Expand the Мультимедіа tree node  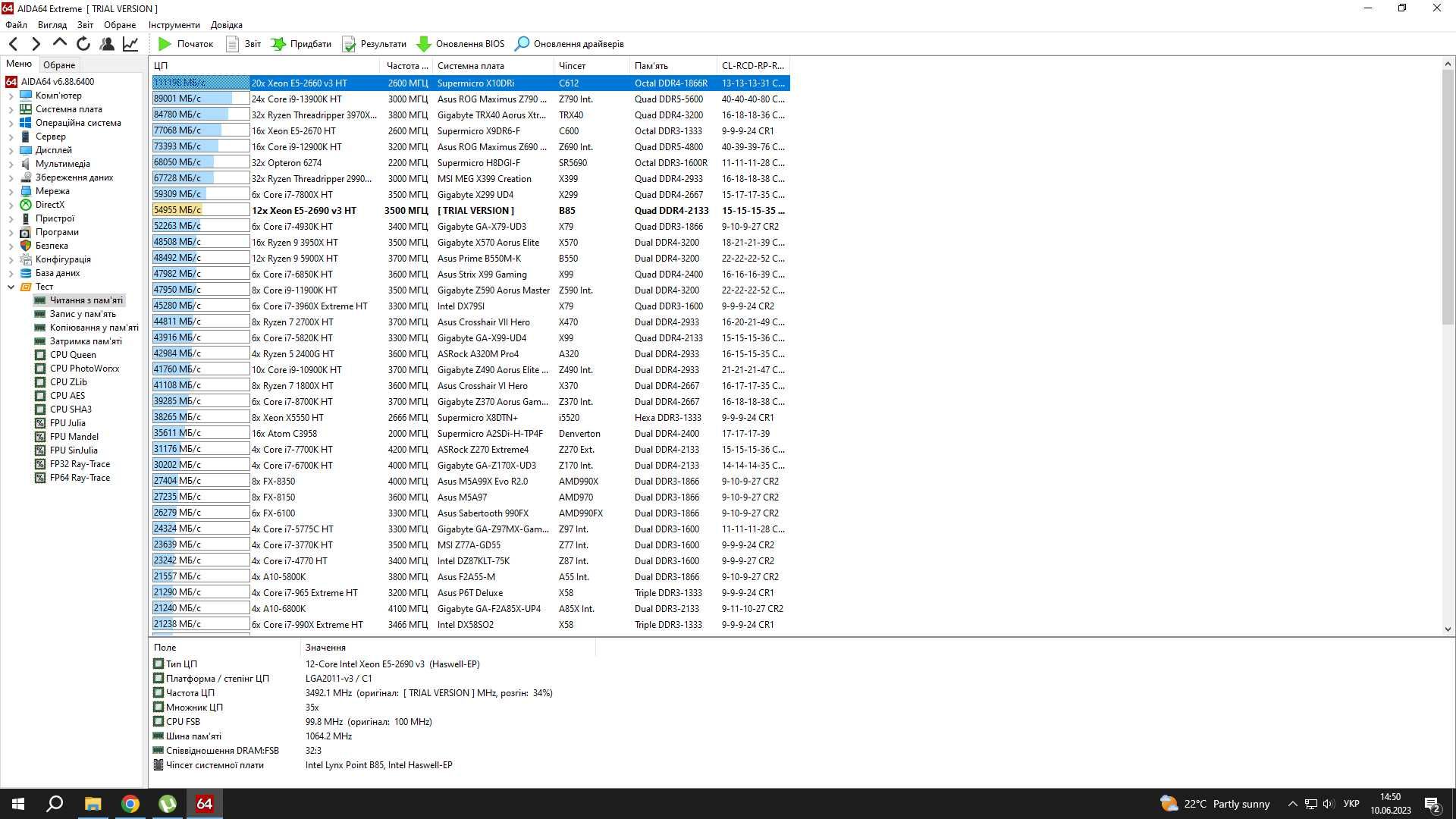coord(11,165)
